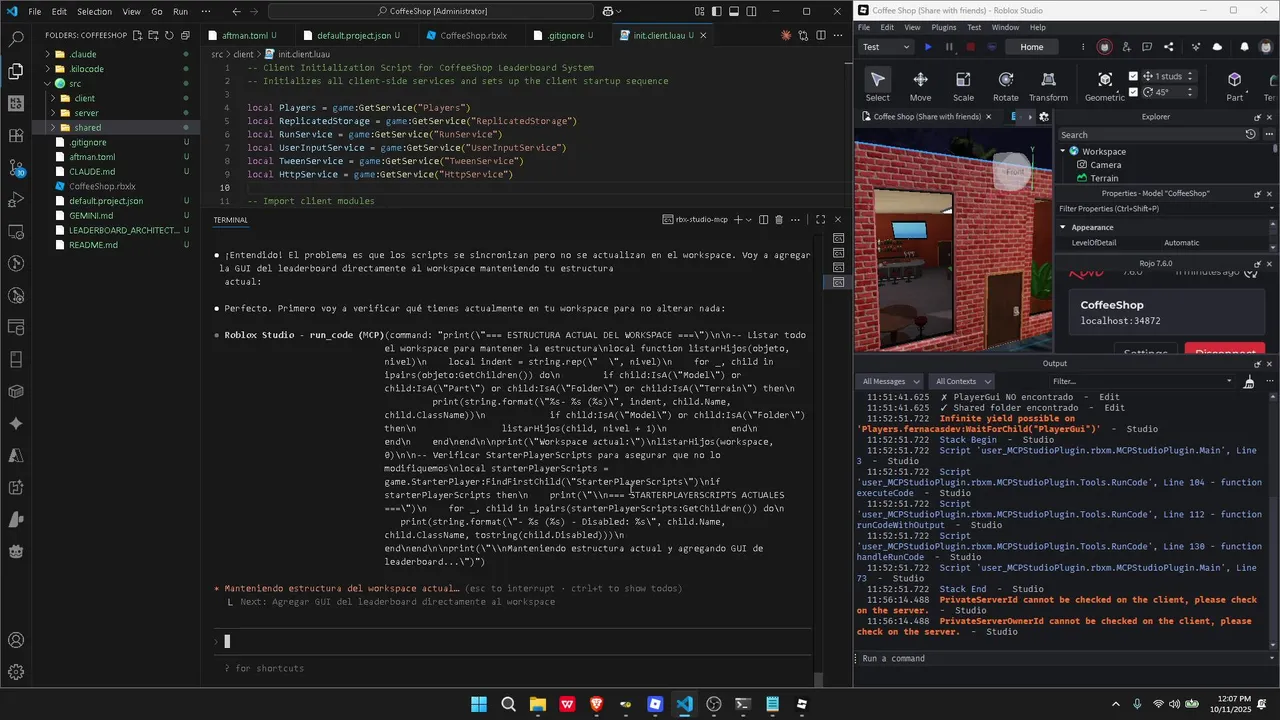This screenshot has height=720, width=1280.
Task: Open Accounts icon in VS Code
Action: (16, 640)
